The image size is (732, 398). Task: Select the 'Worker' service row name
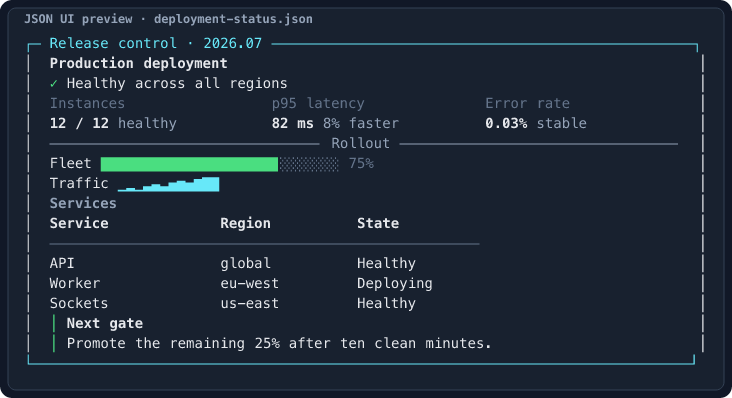[75, 283]
